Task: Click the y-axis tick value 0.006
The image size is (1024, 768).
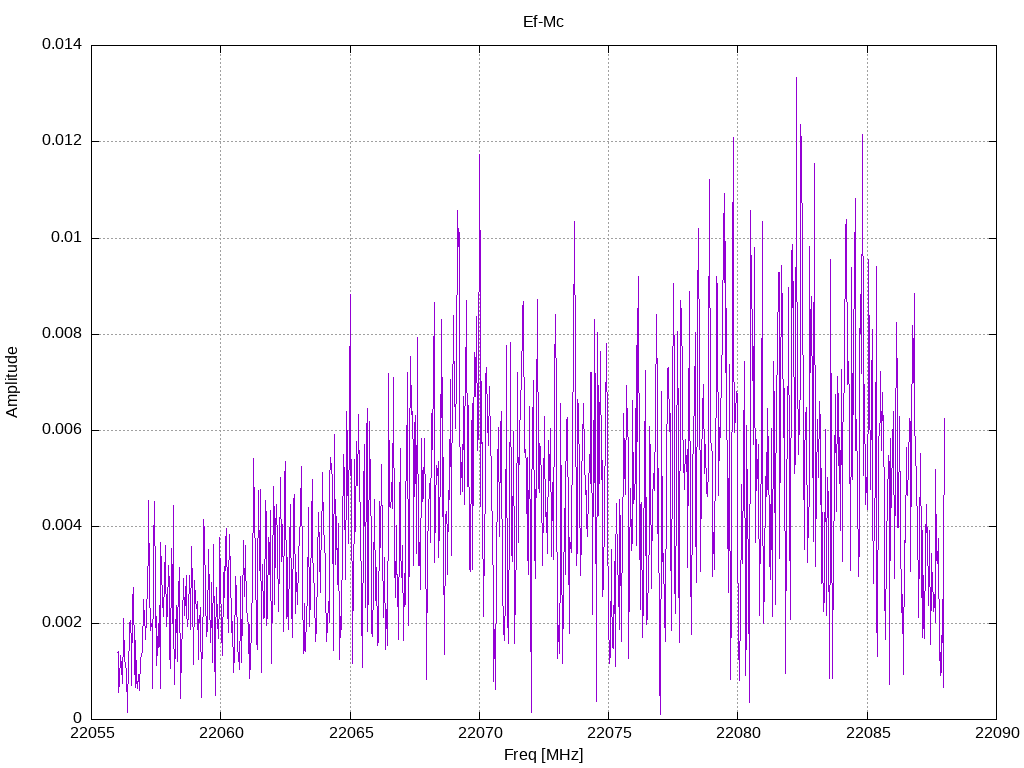Action: pyautogui.click(x=62, y=430)
